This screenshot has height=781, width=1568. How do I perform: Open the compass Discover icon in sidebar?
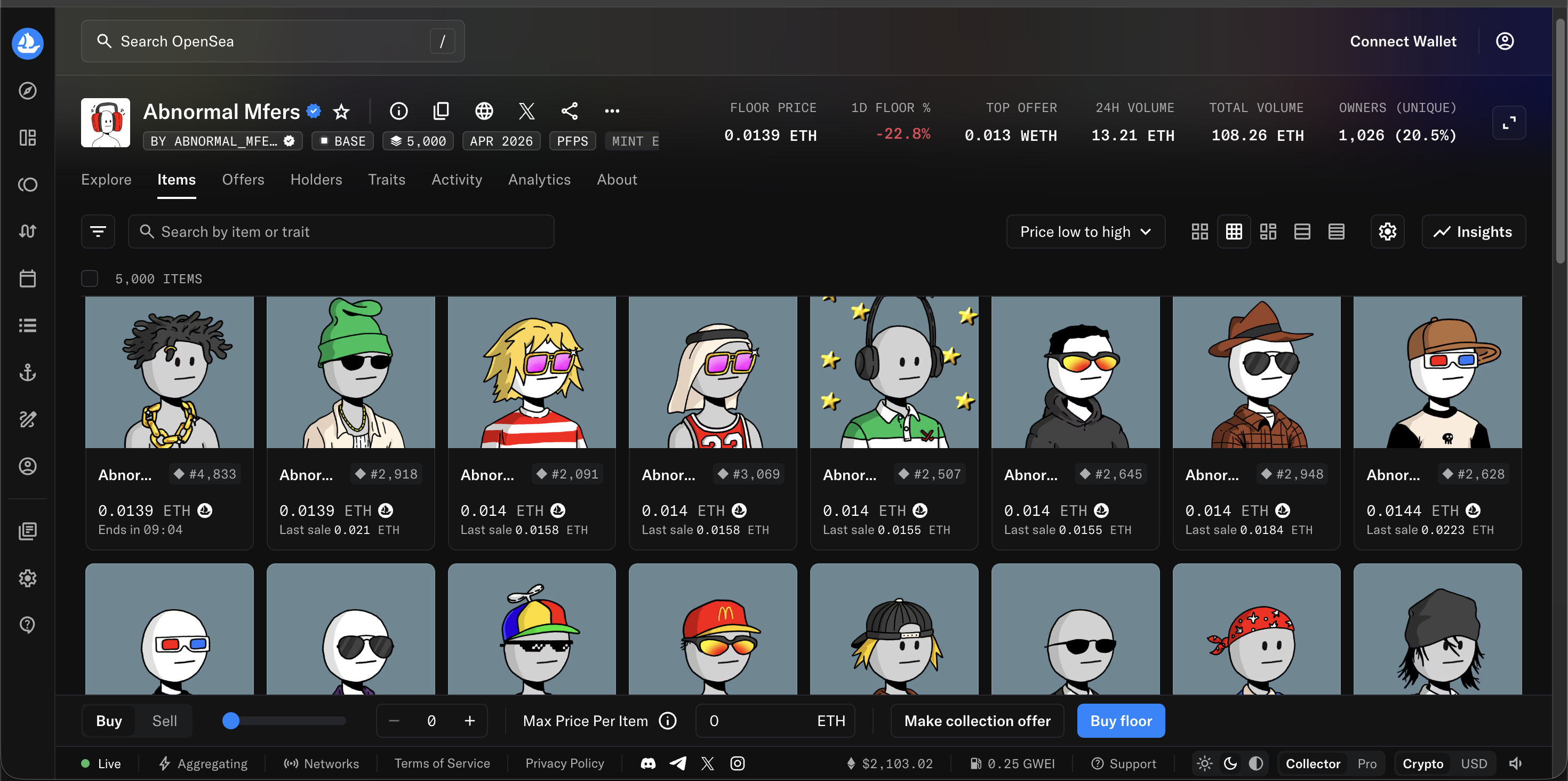tap(27, 91)
